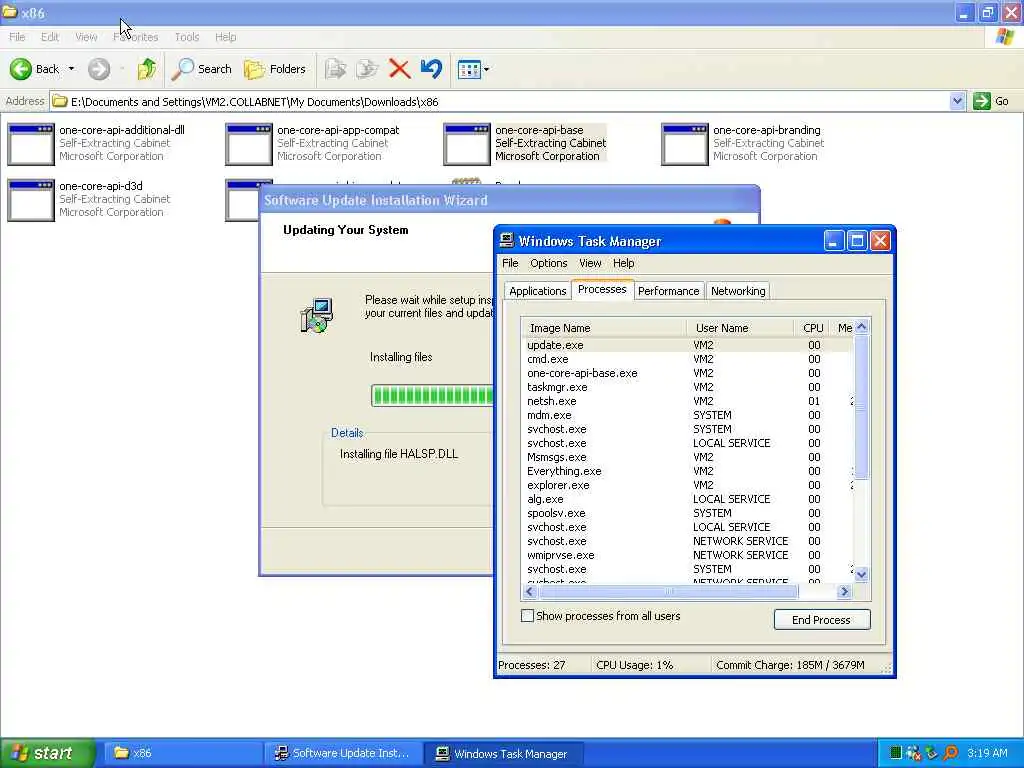Click process list scroll up arrow
The height and width of the screenshot is (768, 1024).
(x=861, y=327)
